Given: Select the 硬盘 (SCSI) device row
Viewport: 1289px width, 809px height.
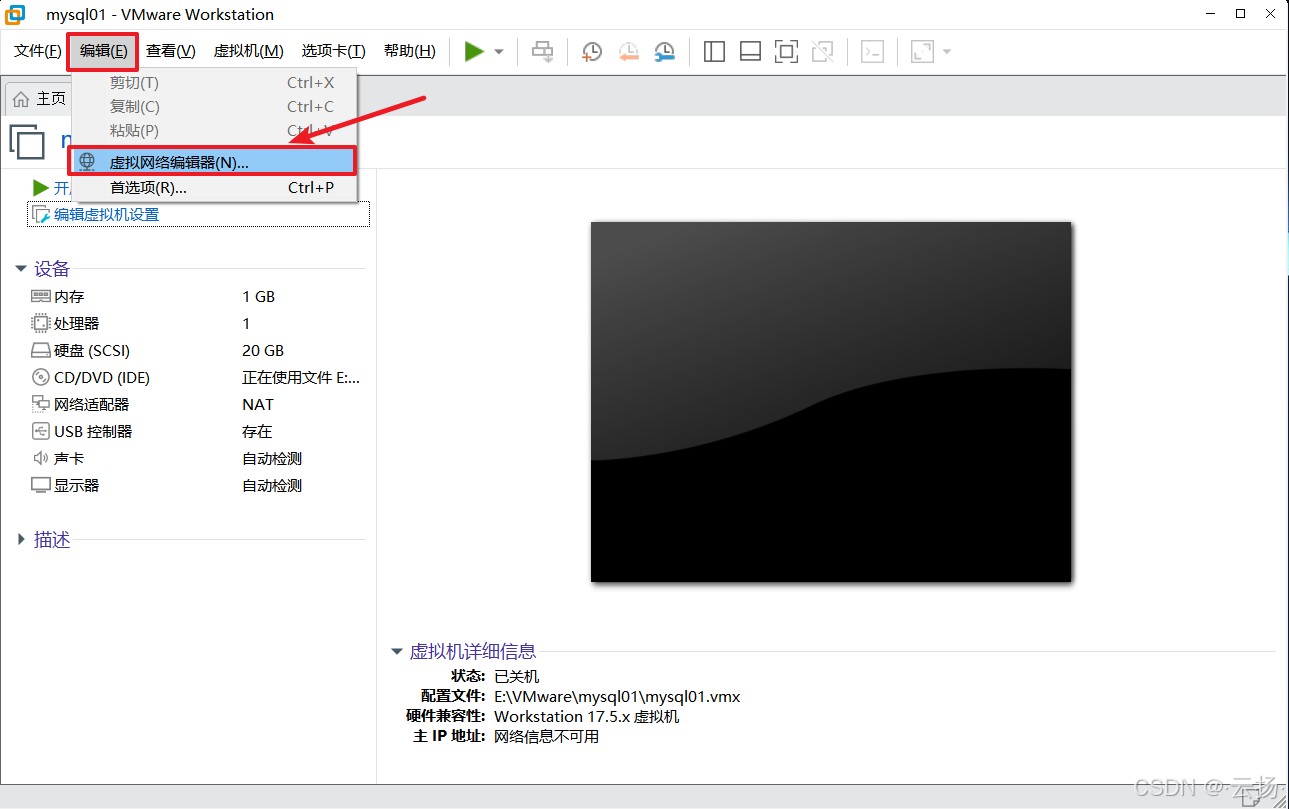Looking at the screenshot, I should [x=198, y=350].
